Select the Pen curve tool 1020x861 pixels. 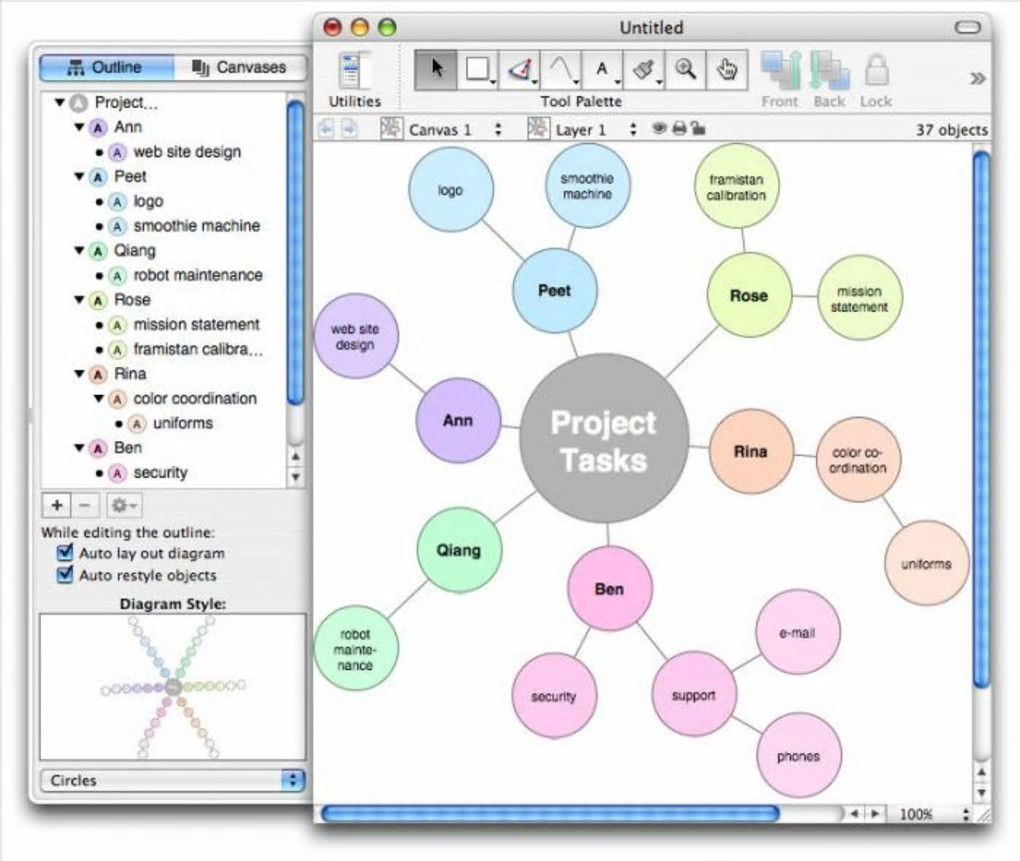tap(561, 69)
